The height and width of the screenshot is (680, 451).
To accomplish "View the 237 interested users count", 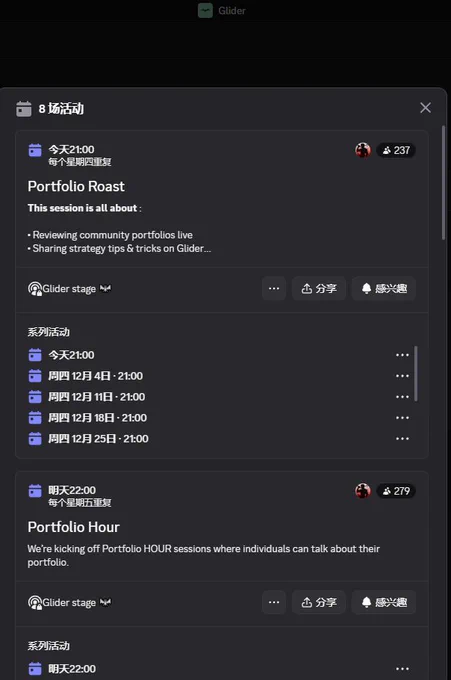I will pyautogui.click(x=396, y=150).
